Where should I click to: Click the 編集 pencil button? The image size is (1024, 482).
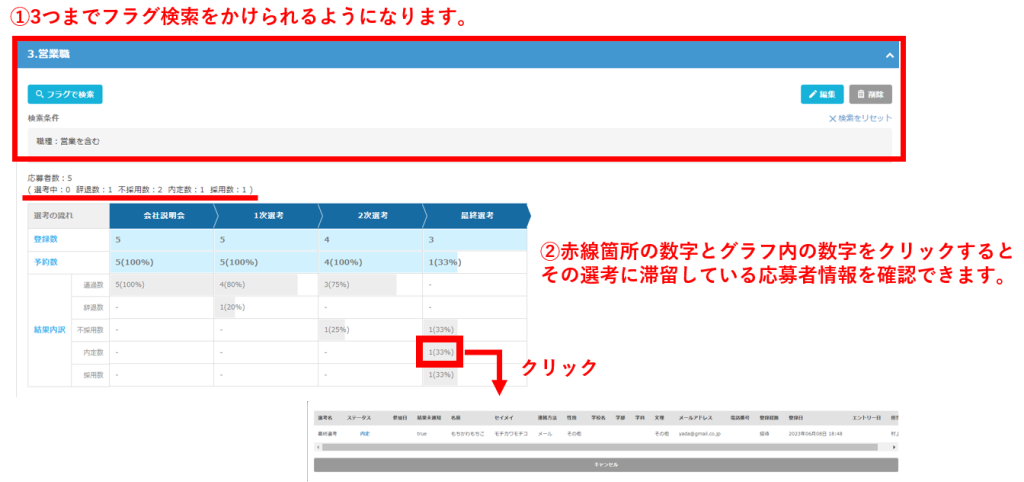[x=822, y=94]
